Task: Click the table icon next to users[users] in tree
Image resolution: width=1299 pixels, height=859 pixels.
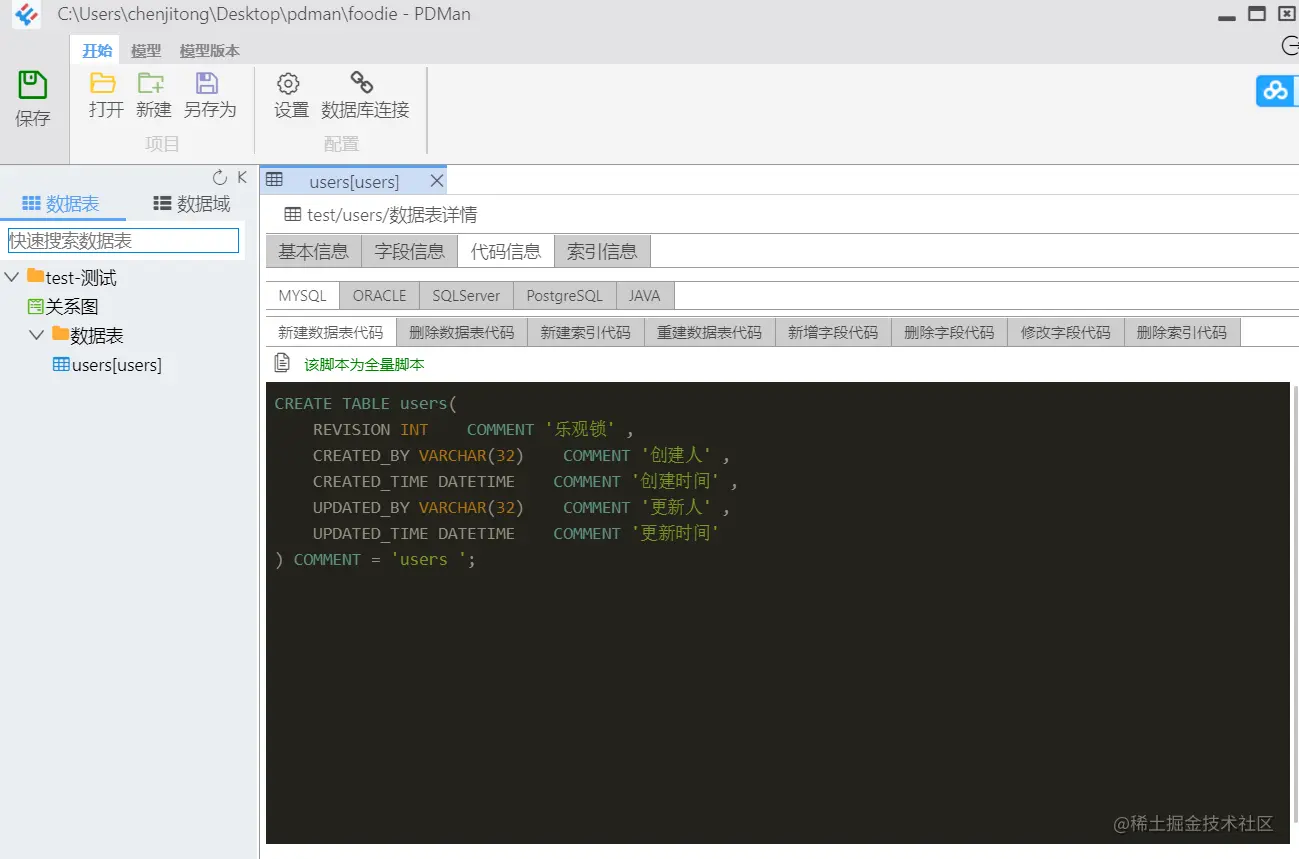Action: [61, 365]
